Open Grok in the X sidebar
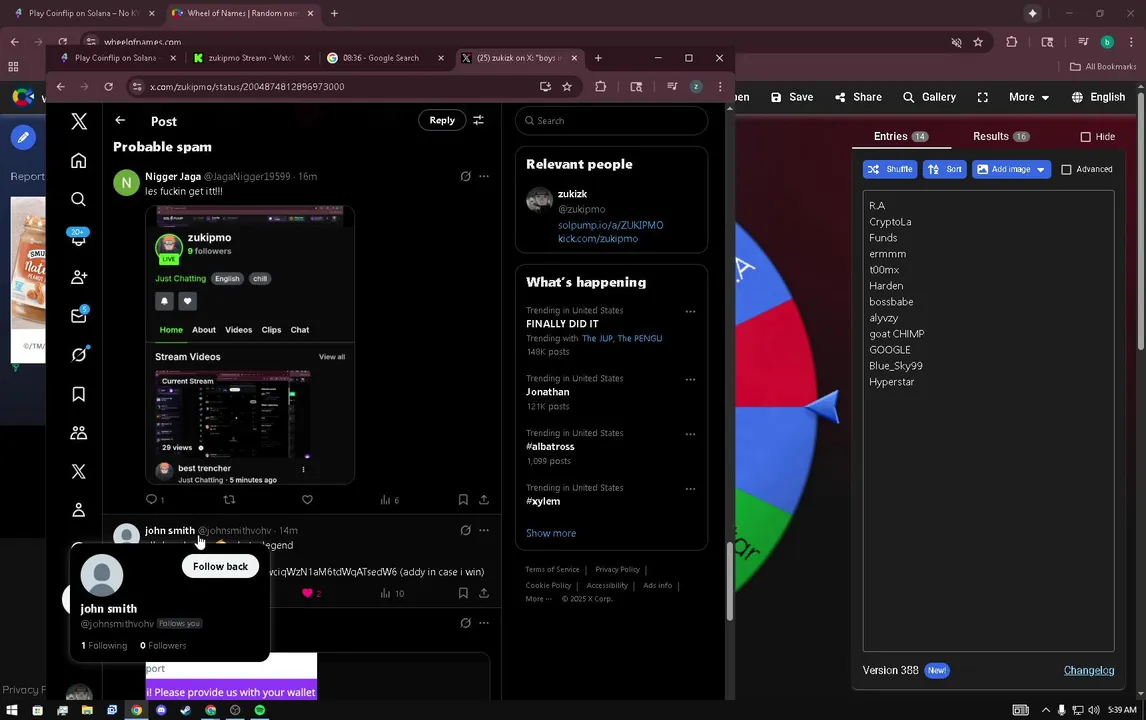 (78, 355)
